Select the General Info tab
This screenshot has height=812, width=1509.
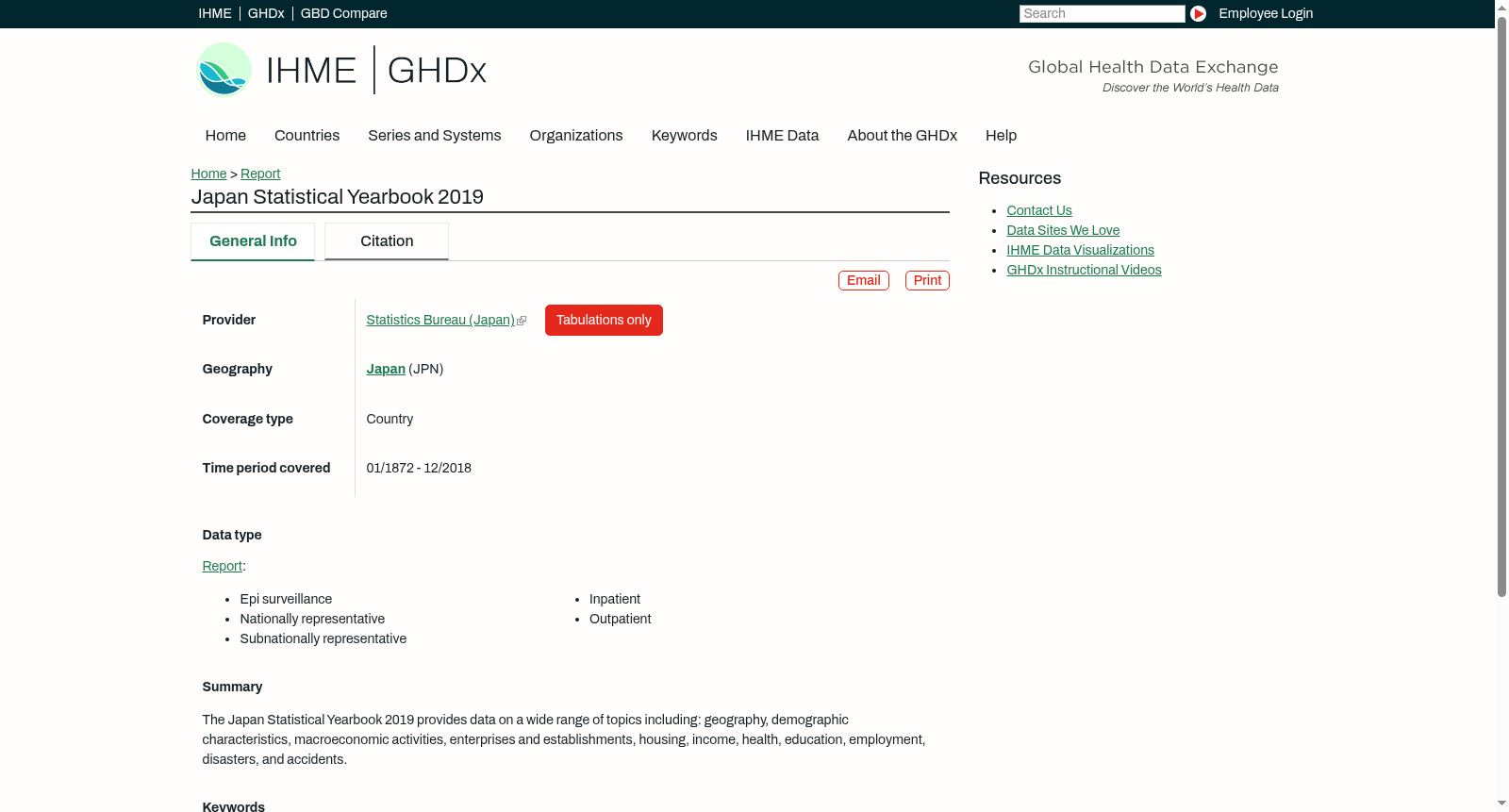coord(253,241)
